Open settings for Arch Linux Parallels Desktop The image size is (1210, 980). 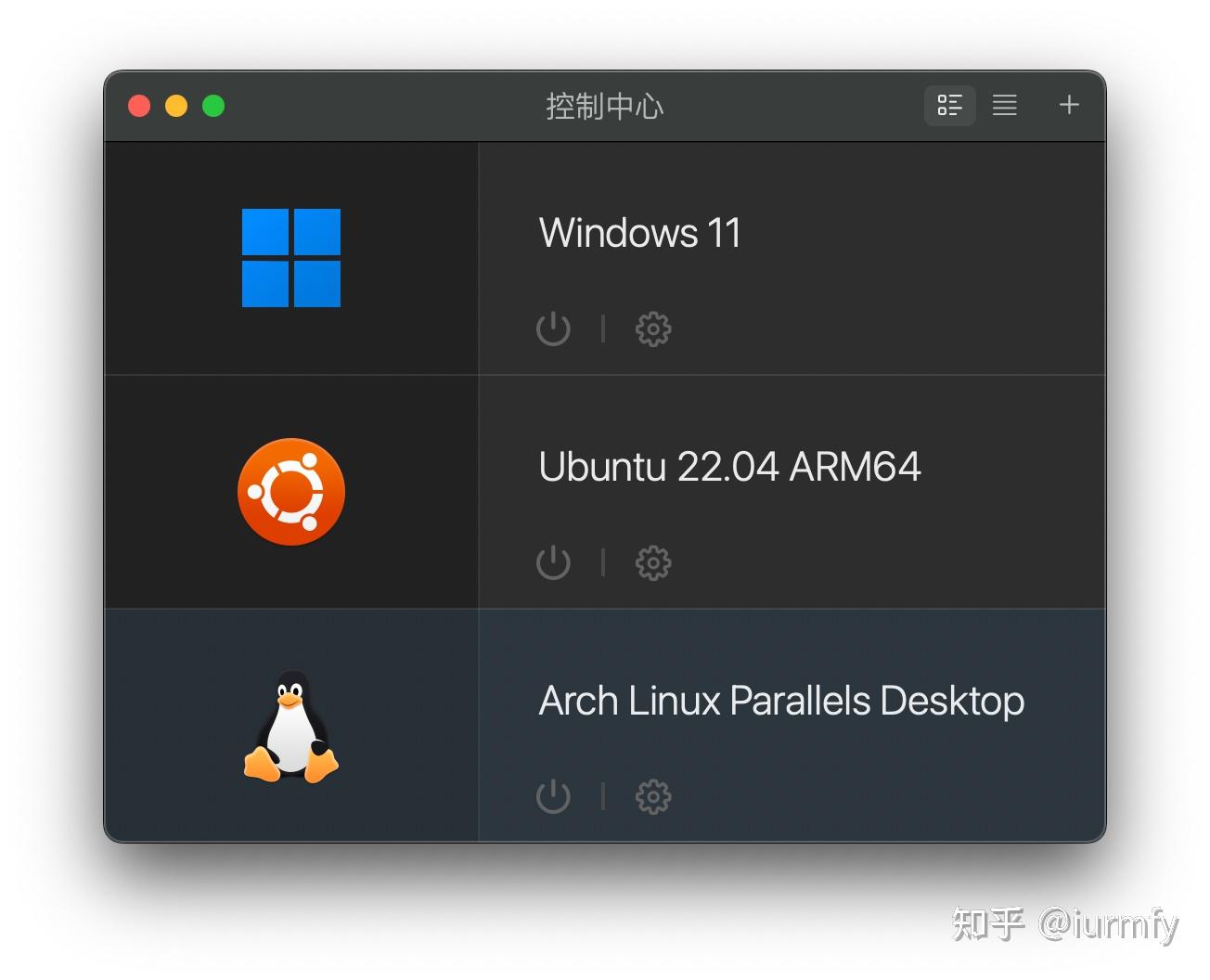click(652, 796)
